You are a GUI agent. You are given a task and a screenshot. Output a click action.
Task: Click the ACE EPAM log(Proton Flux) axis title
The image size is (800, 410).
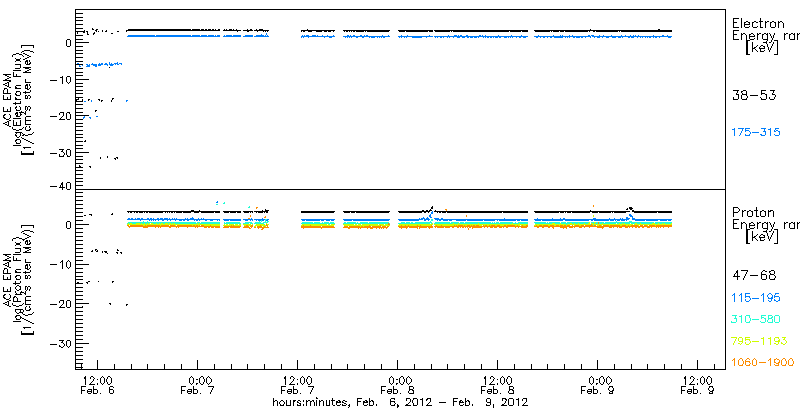pos(20,279)
